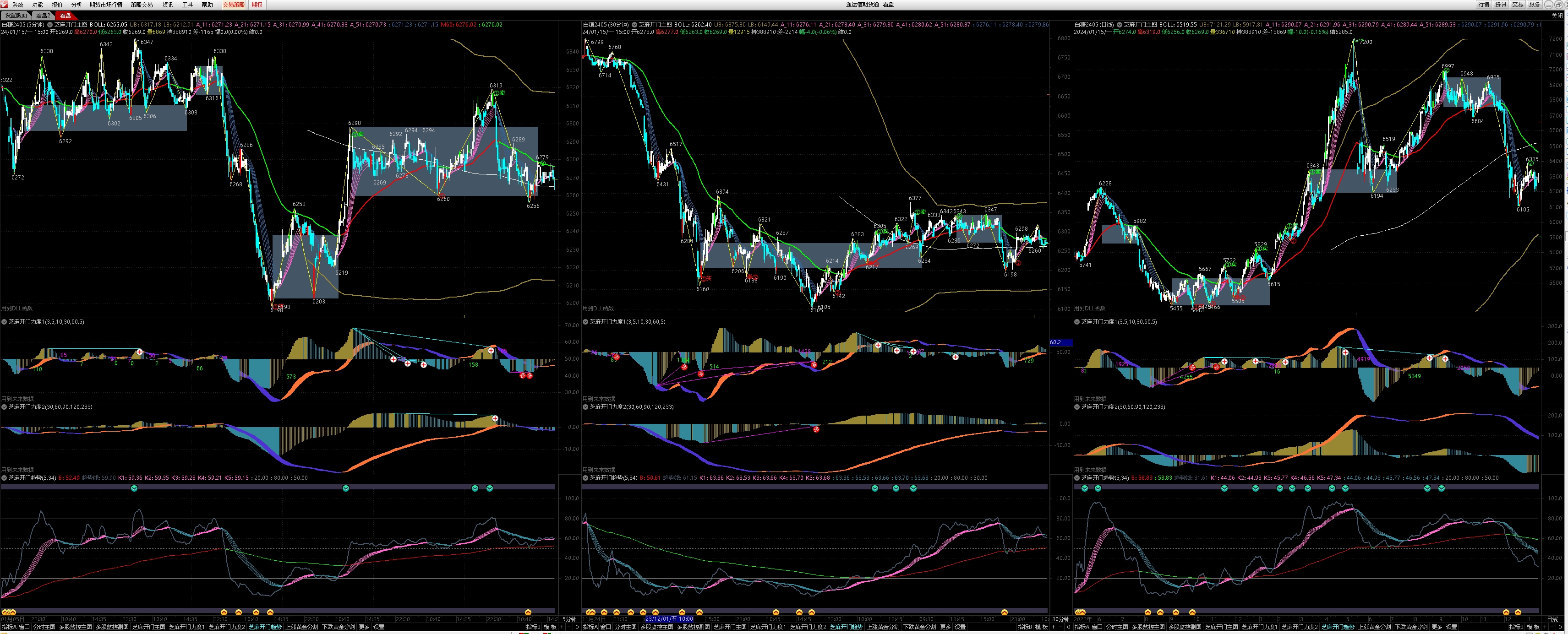The image size is (1568, 634).
Task: Open dropdown for right panel 芝麻开门力度2
Action: tap(1077, 407)
